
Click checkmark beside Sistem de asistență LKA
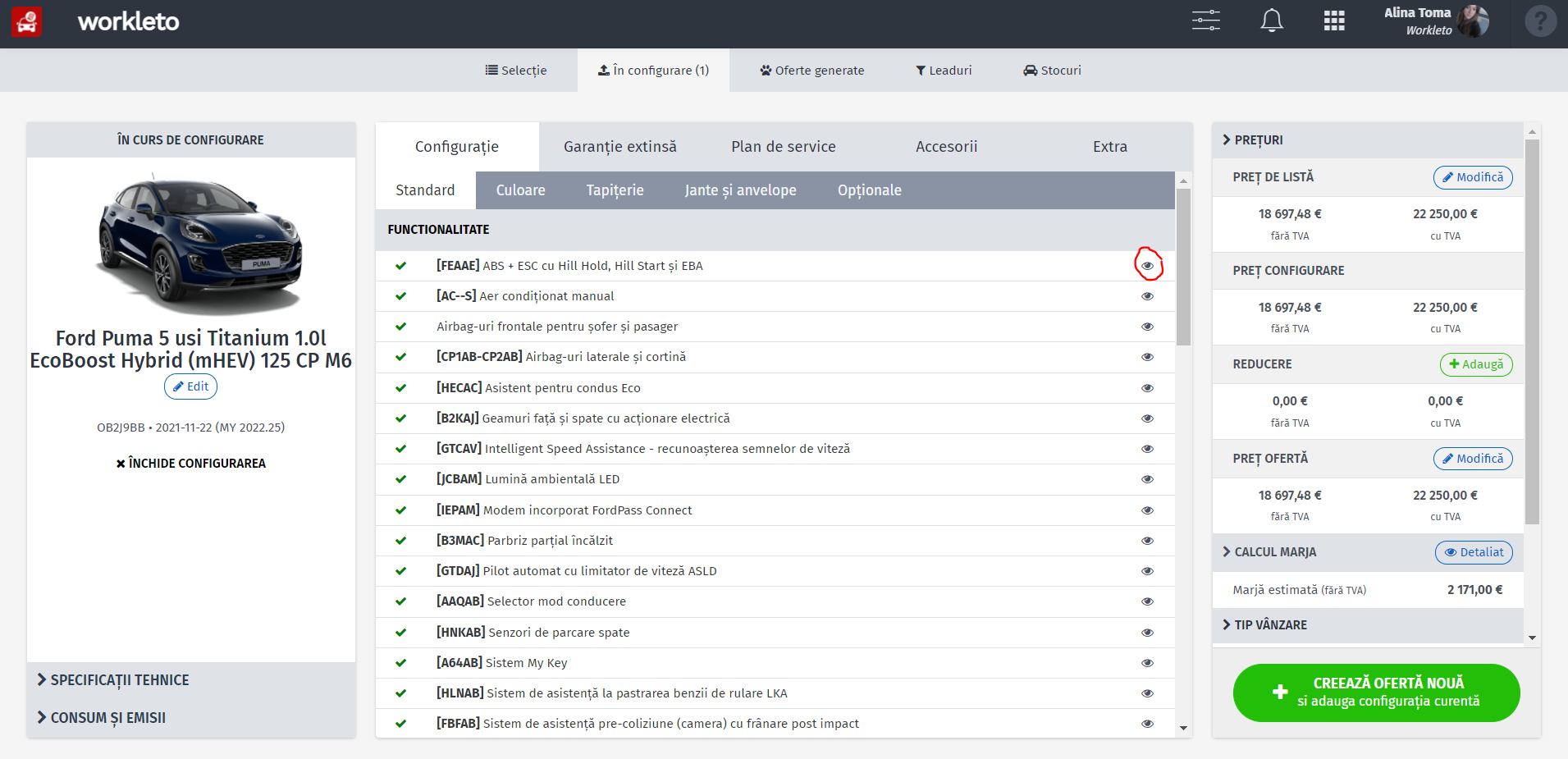click(x=400, y=693)
